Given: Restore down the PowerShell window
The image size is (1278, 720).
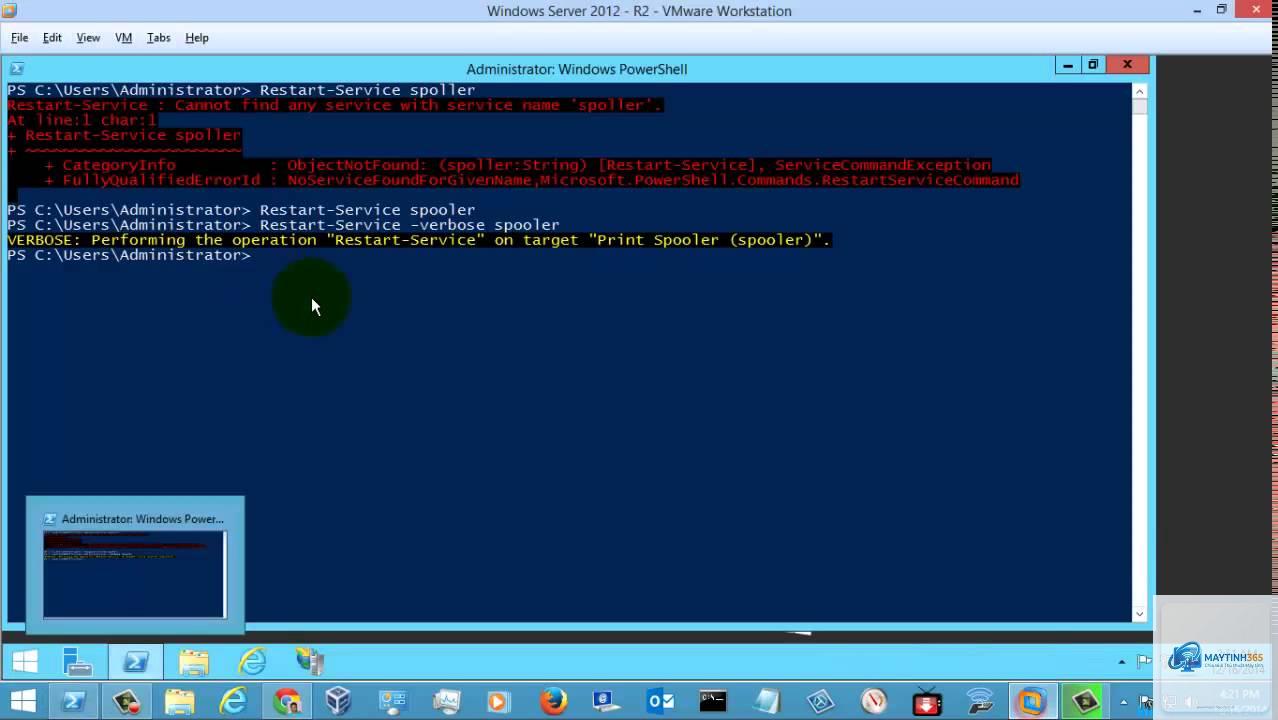Looking at the screenshot, I should pos(1093,65).
